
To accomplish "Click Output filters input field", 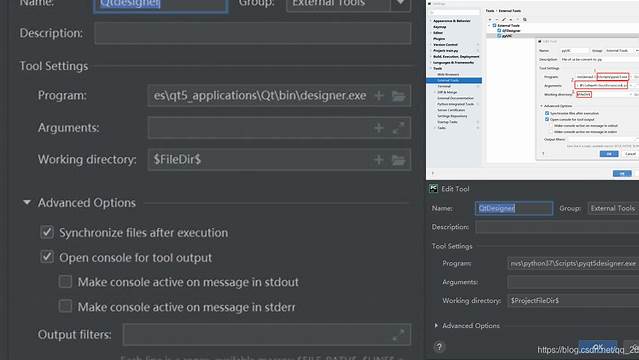I will tap(267, 335).
